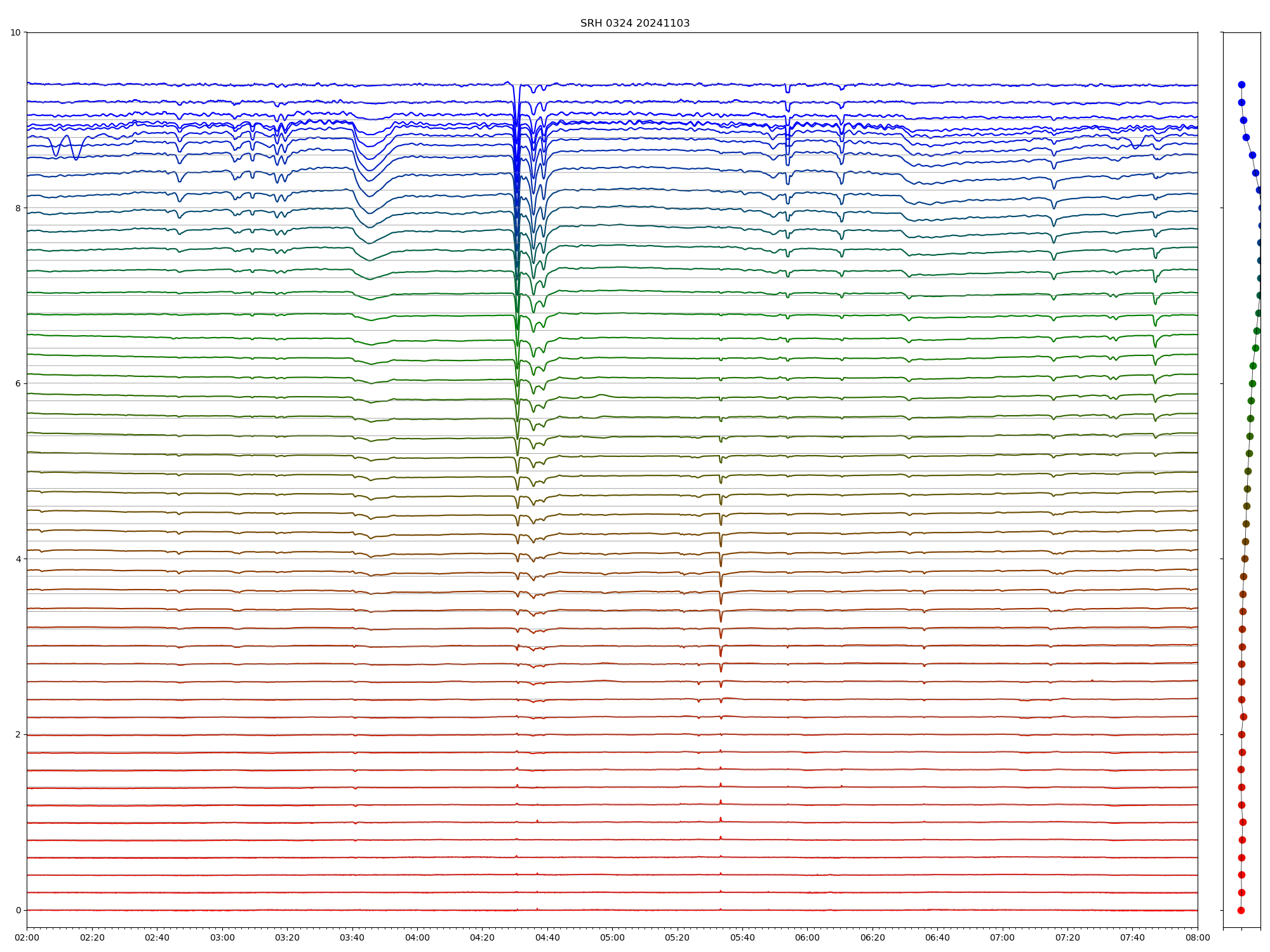Click the right-panel dot at level 4

pos(1245,559)
